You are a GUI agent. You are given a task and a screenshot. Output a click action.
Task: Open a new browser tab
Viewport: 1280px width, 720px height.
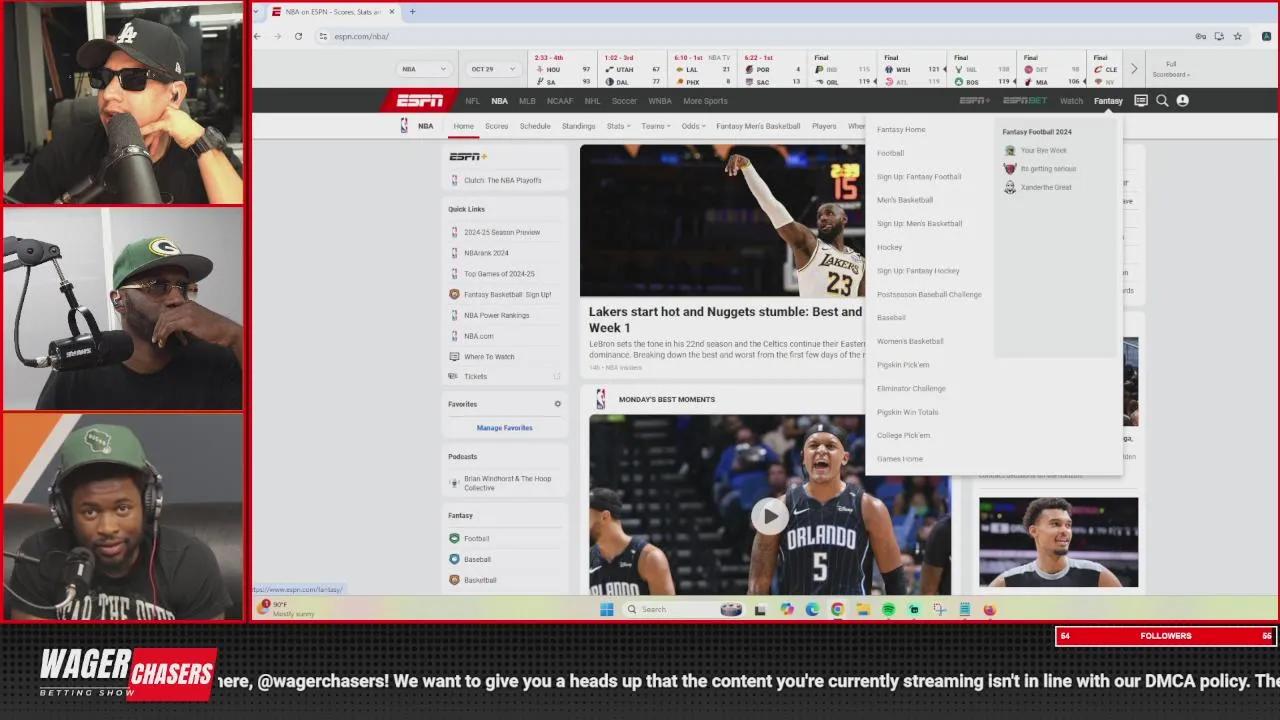tap(412, 12)
